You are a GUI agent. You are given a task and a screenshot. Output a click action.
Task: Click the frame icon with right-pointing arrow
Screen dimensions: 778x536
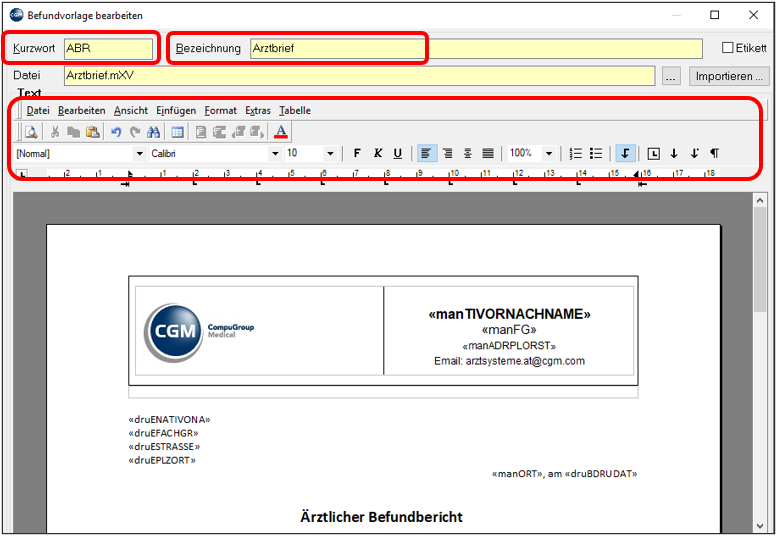click(x=257, y=132)
